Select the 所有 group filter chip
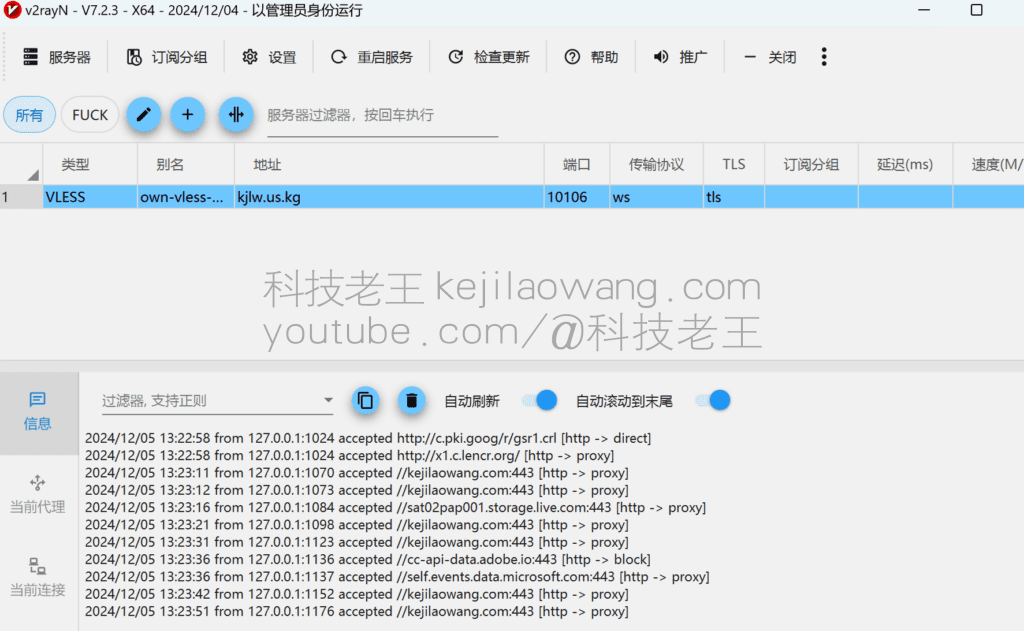Screen dimensions: 1024x631 pos(29,115)
